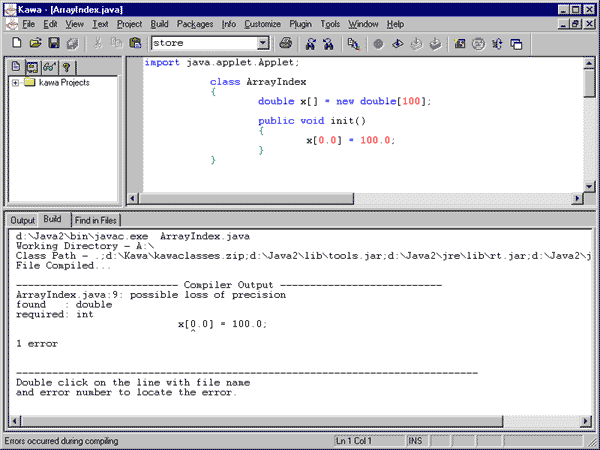
Task: Open the Help menu
Action: (395, 24)
